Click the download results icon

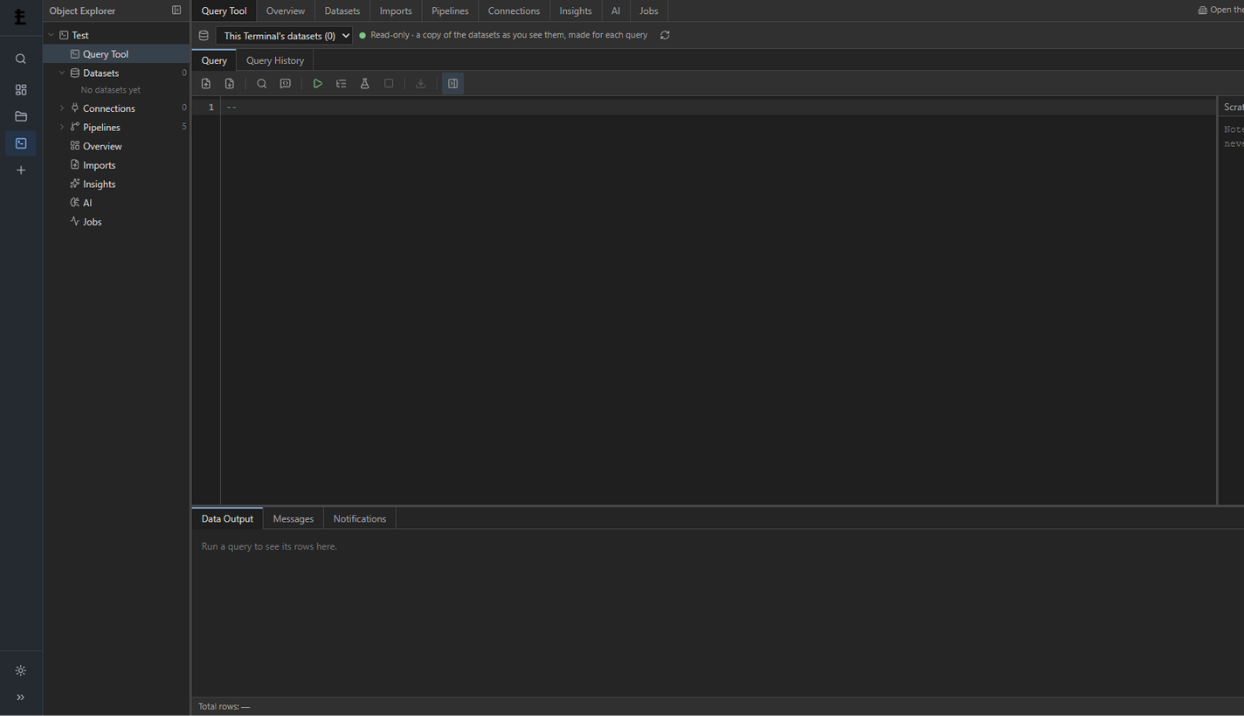pos(421,84)
